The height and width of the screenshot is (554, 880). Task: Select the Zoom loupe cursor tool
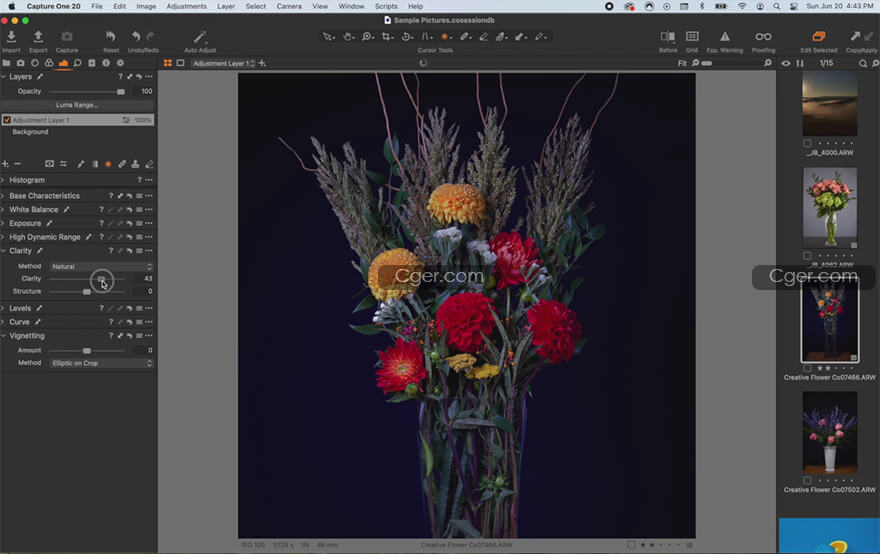368,36
